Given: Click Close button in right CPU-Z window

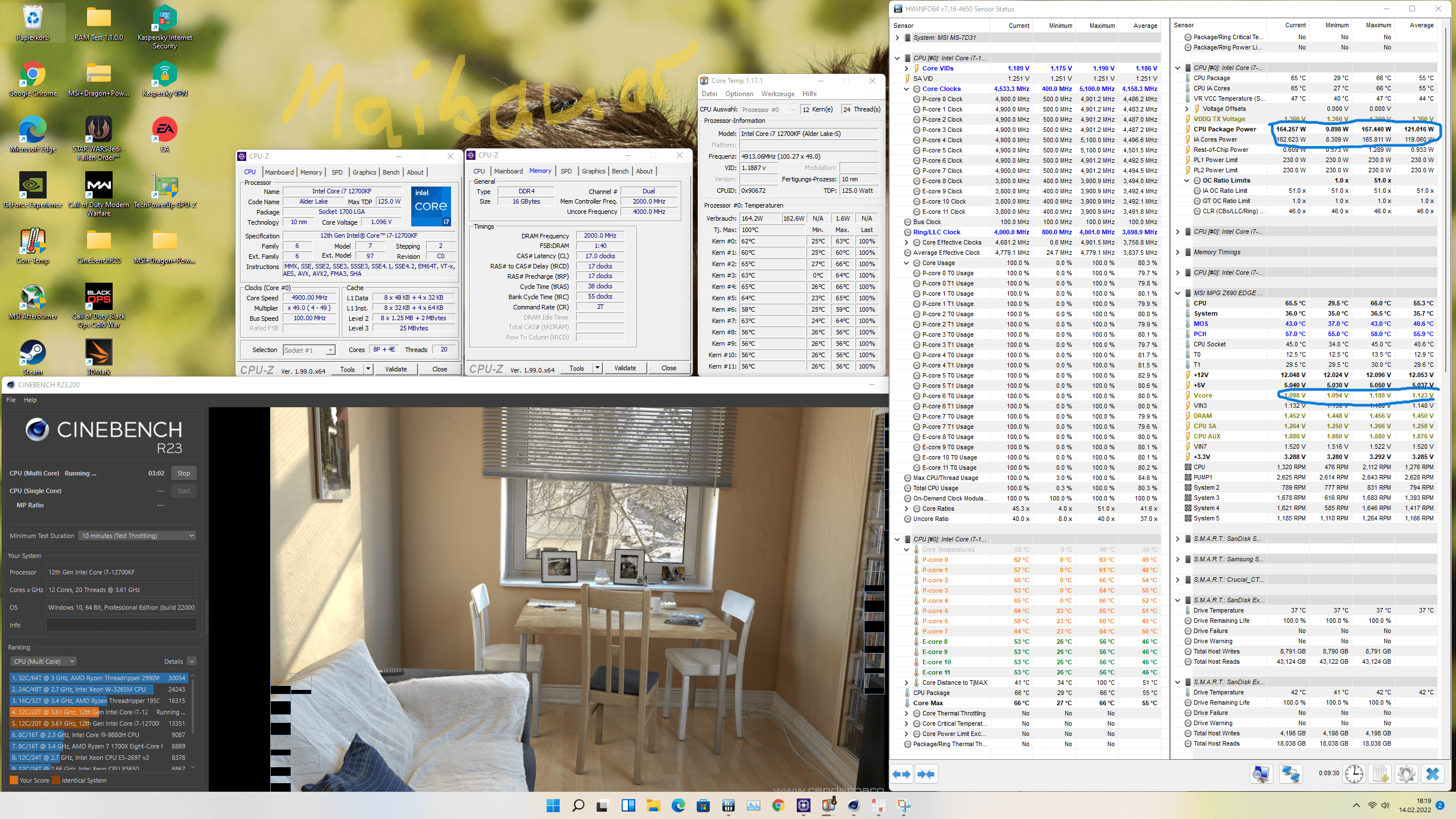Looking at the screenshot, I should point(669,368).
